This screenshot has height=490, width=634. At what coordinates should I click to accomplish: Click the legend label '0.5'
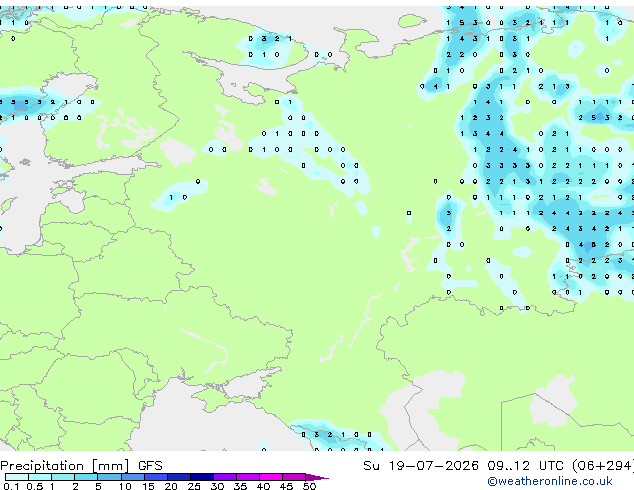[x=35, y=486]
